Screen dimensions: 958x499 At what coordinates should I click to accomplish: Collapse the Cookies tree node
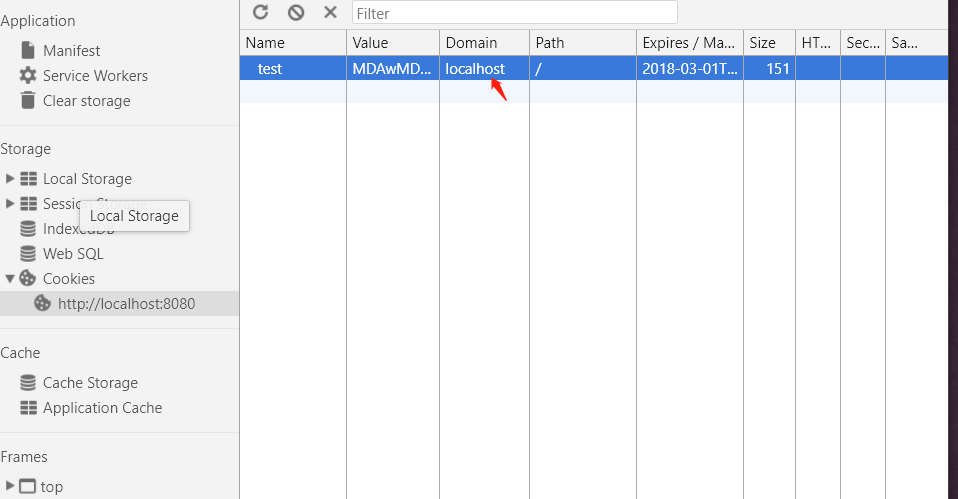tap(10, 279)
